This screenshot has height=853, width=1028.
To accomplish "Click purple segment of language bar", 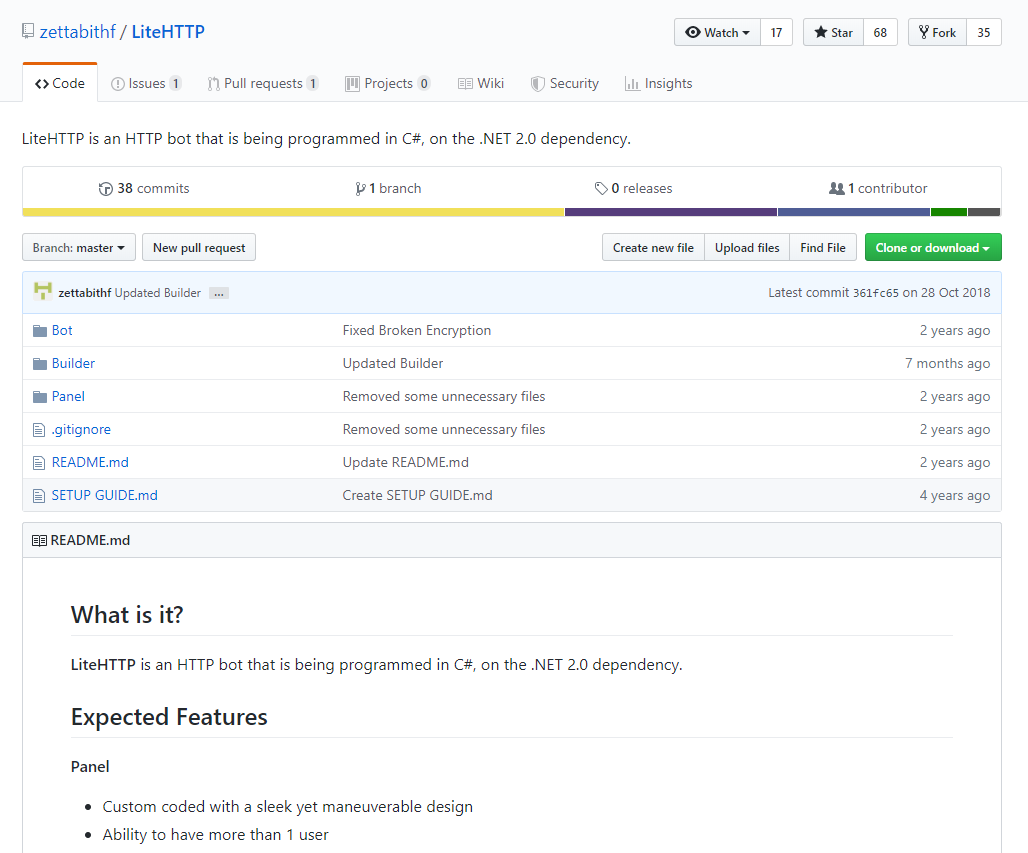I will click(x=671, y=212).
